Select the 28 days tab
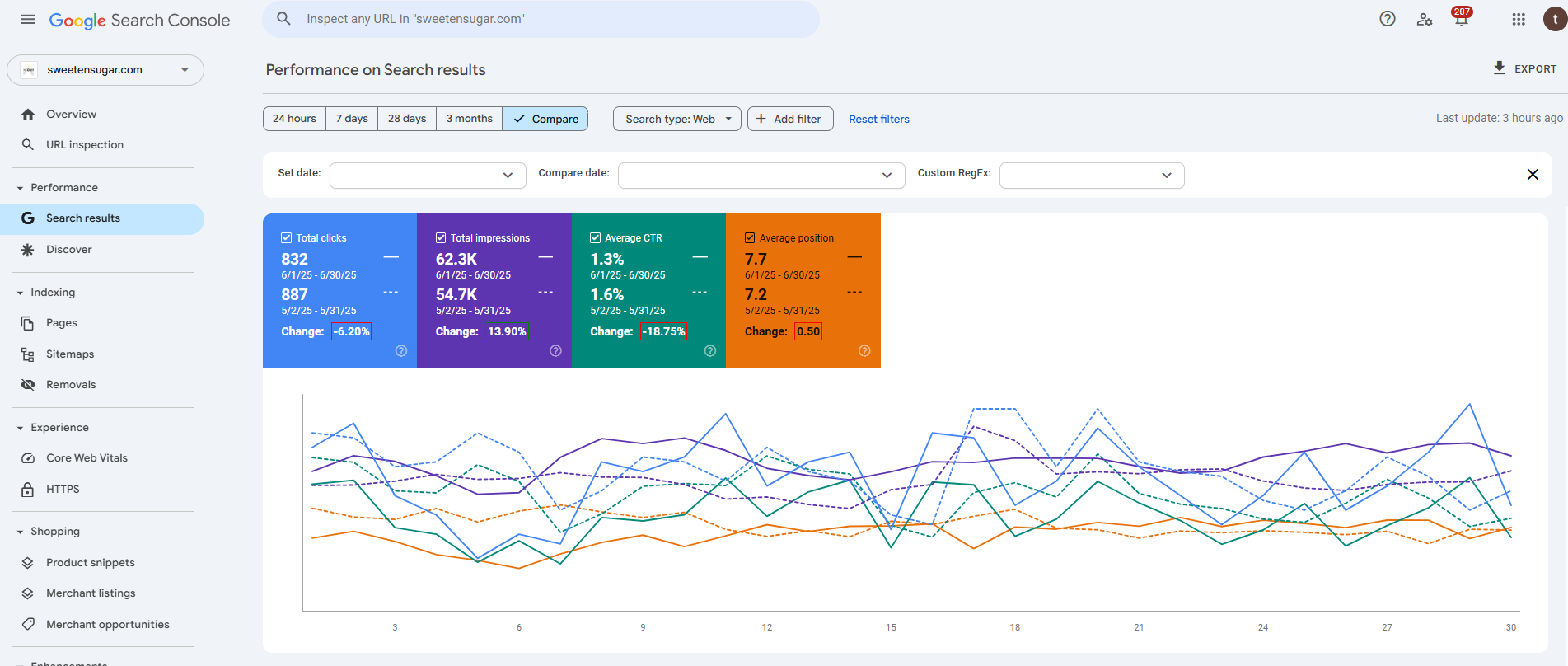The image size is (1568, 666). 407,119
